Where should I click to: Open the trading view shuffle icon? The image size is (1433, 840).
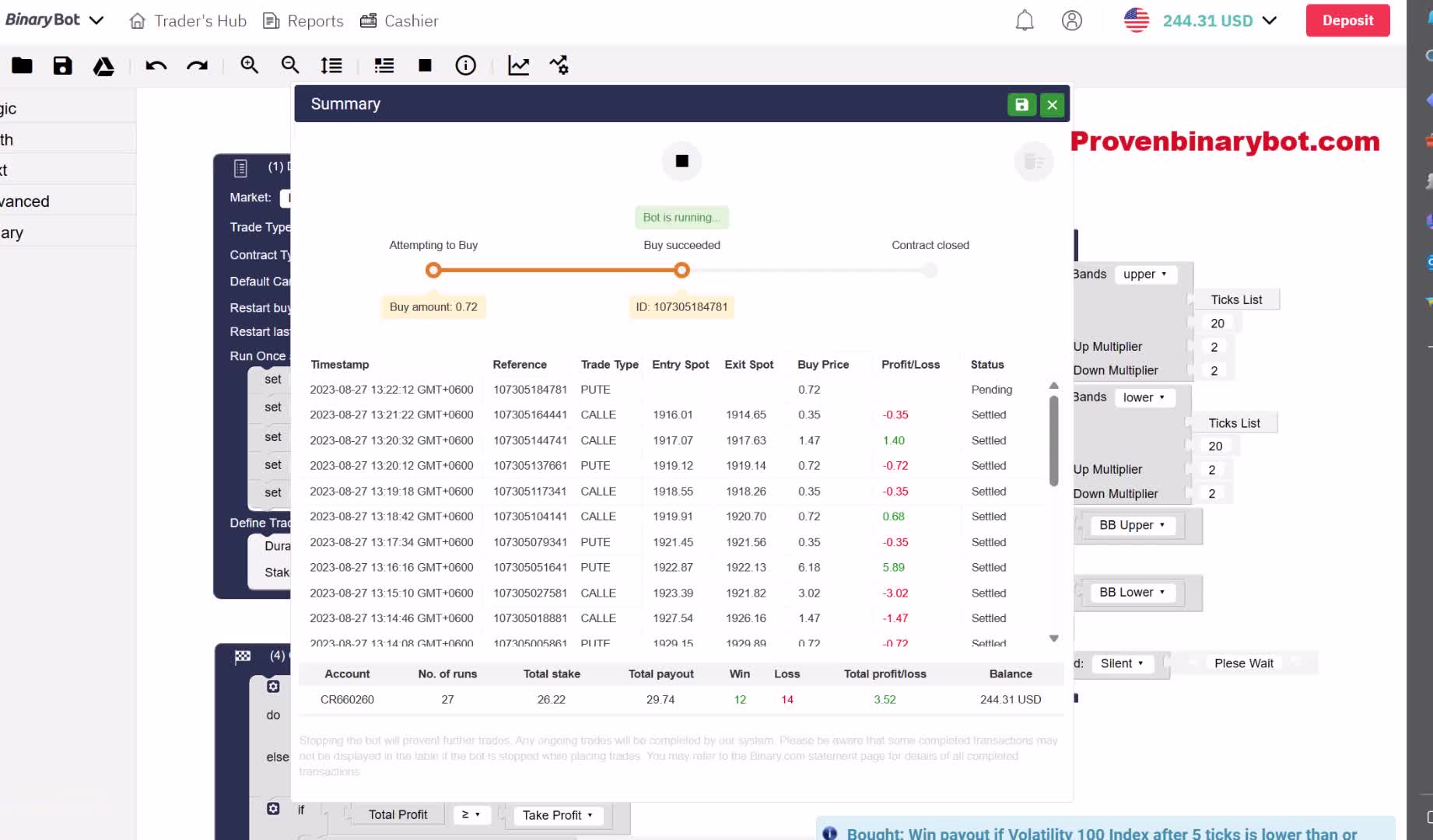(x=559, y=65)
